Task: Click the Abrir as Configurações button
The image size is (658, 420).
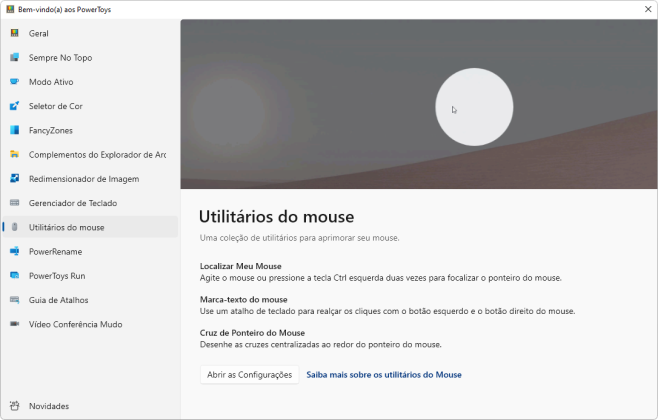Action: click(249, 375)
